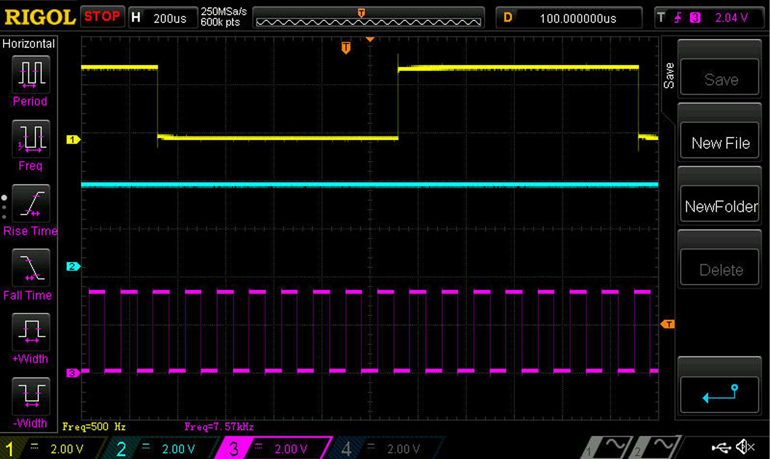This screenshot has width=770, height=459.
Task: Select the -Width measurement icon
Action: pyautogui.click(x=30, y=396)
